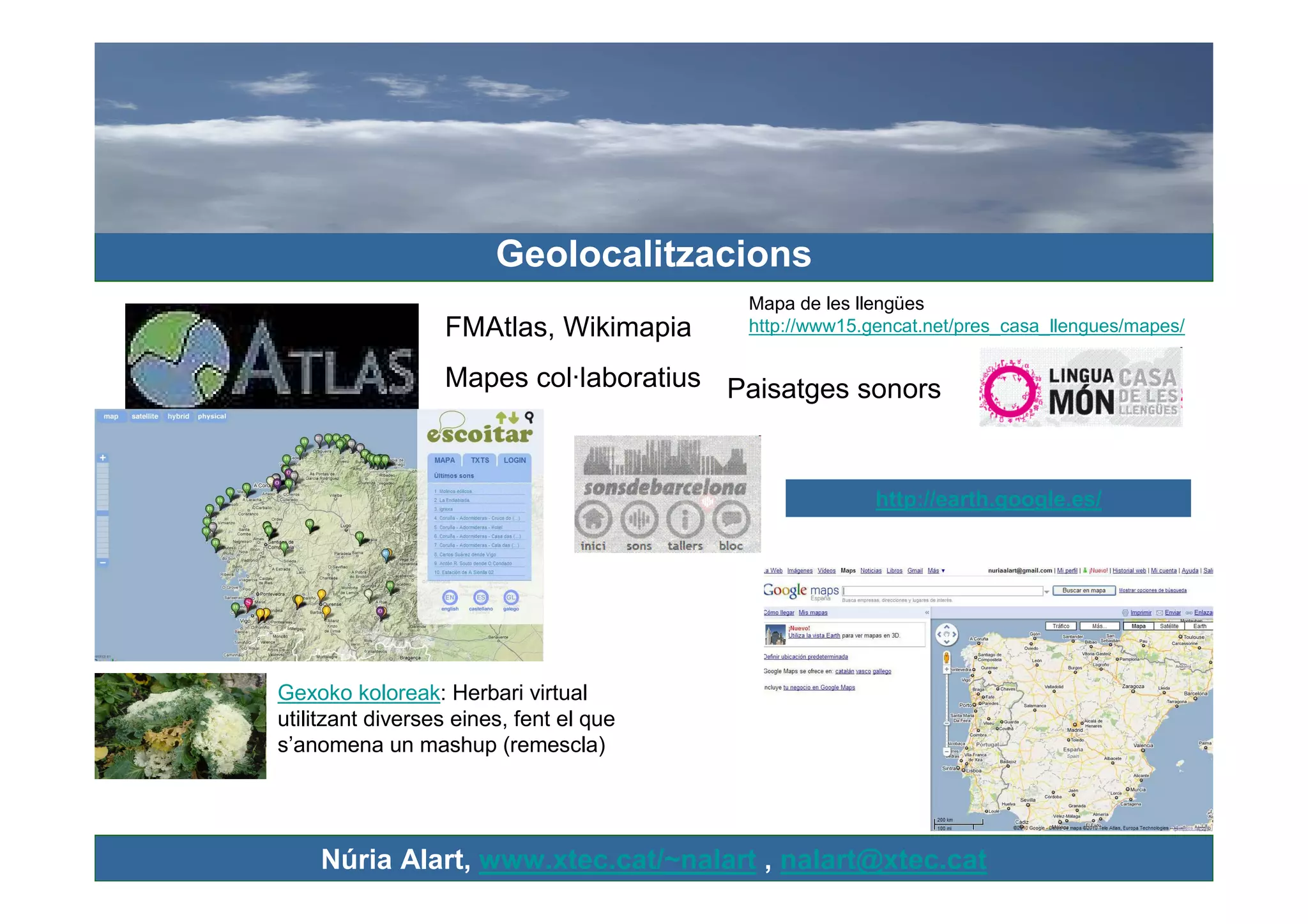Click the Gexoko koloreak flower photo
Screen dimensions: 1308x924
pyautogui.click(x=180, y=726)
